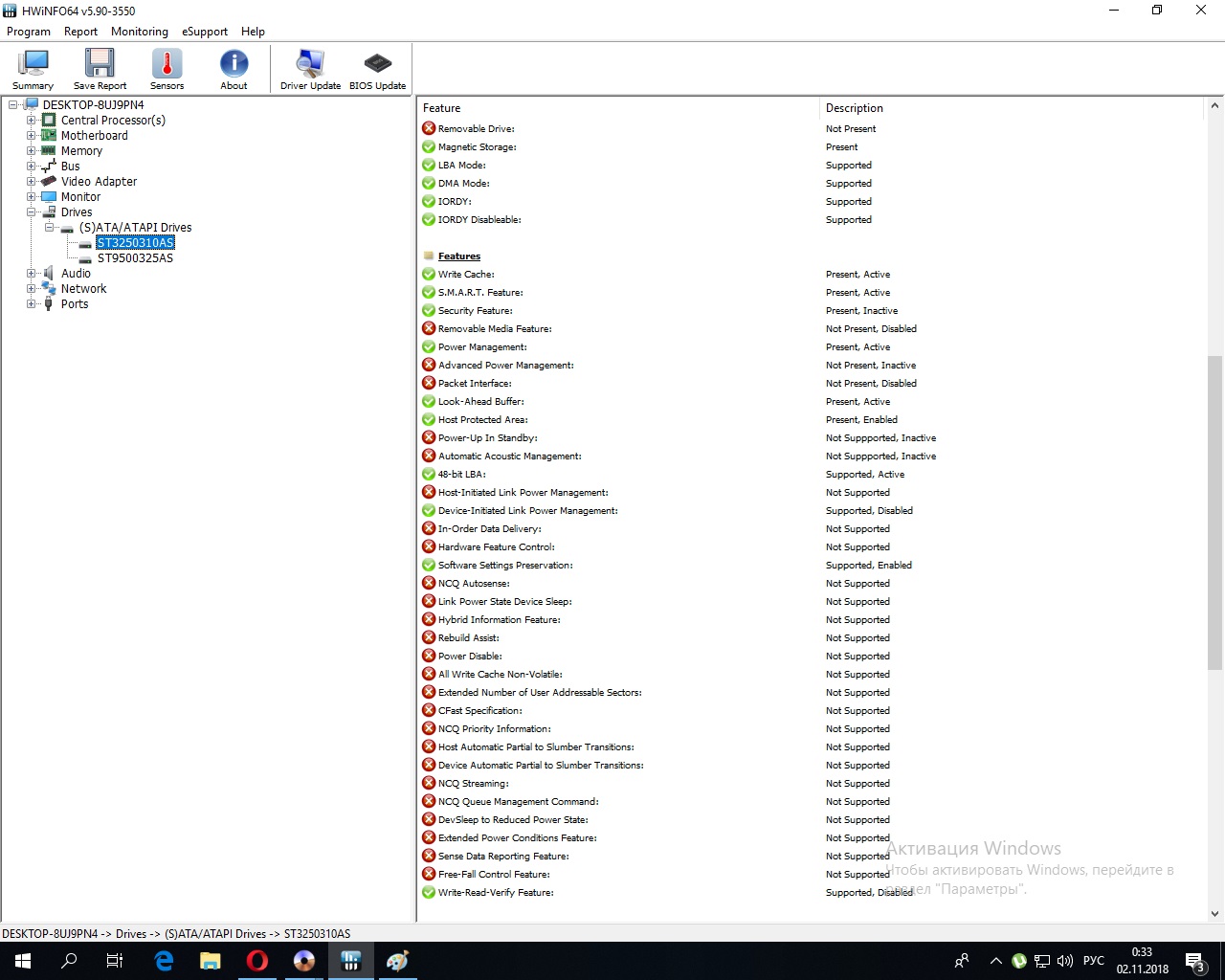Collapse the Drives branch
1225x980 pixels.
coord(32,212)
